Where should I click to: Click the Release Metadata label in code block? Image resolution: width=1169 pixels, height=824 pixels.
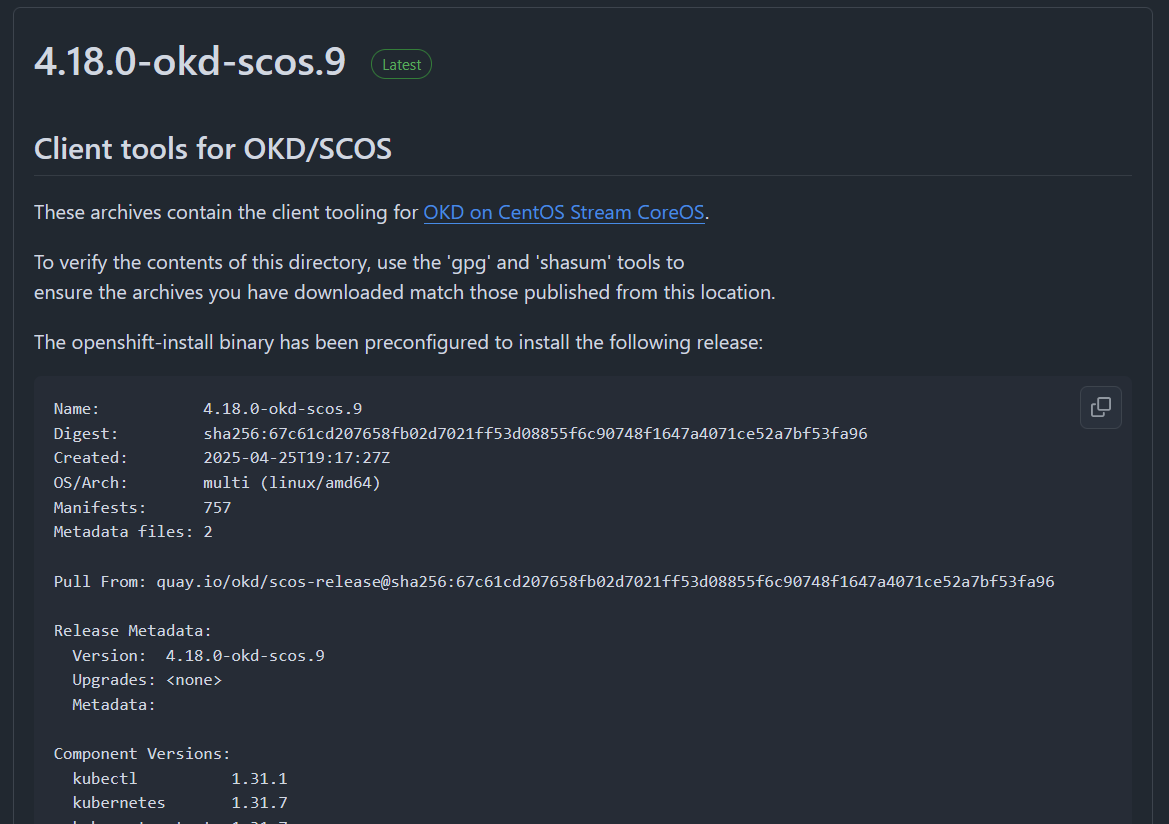click(x=132, y=631)
